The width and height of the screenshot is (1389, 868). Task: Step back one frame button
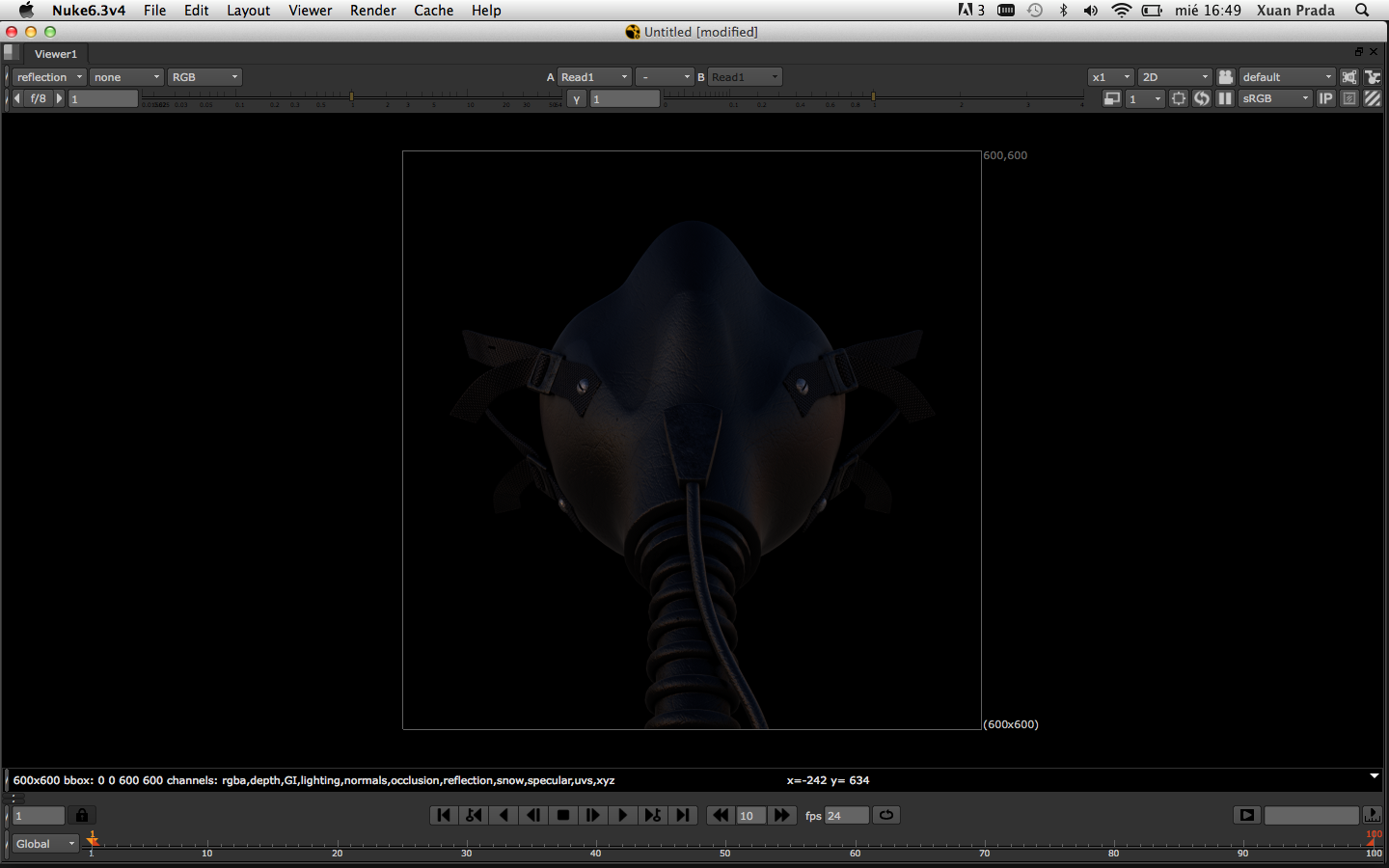click(533, 815)
